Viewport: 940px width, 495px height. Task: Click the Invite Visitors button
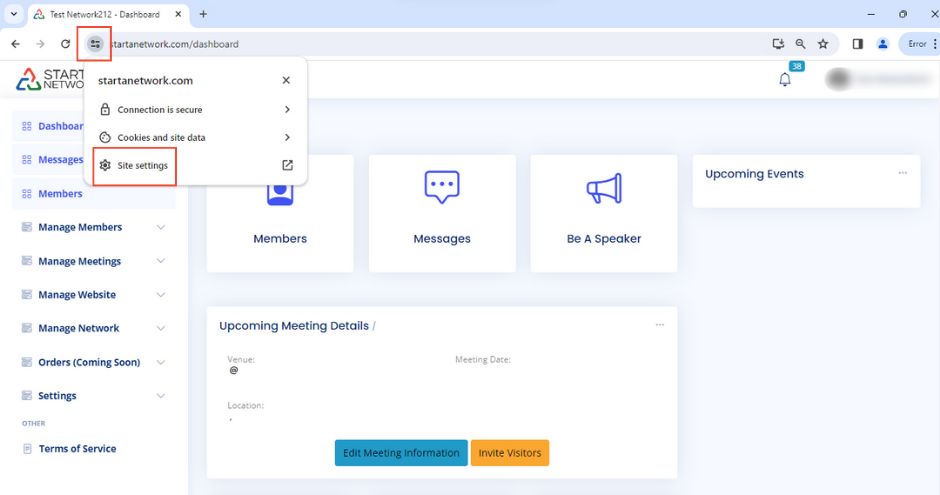click(x=510, y=453)
